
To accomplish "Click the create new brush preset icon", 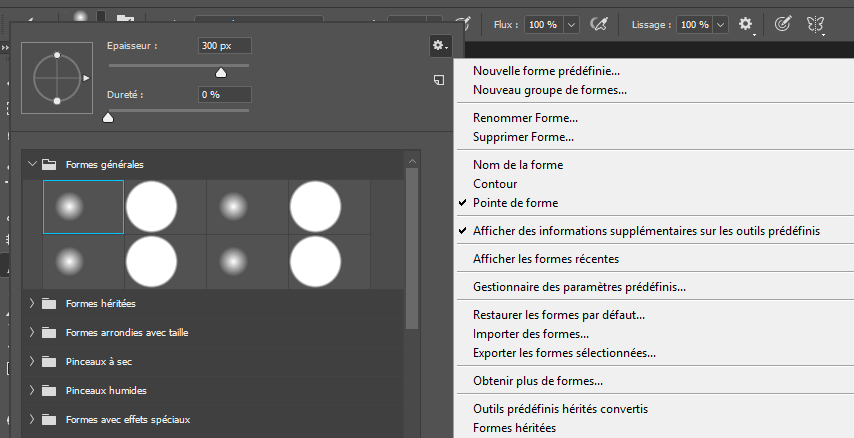I will click(x=439, y=79).
